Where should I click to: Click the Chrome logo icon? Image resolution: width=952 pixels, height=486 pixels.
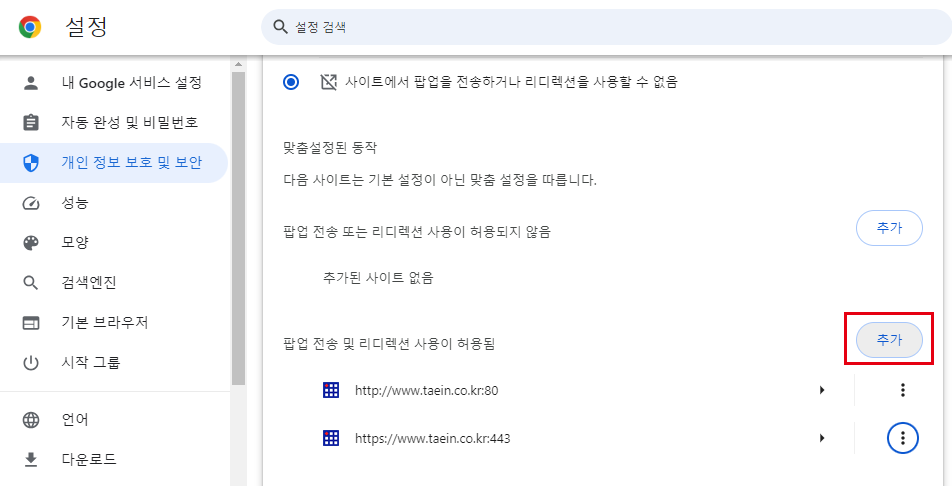click(x=30, y=27)
